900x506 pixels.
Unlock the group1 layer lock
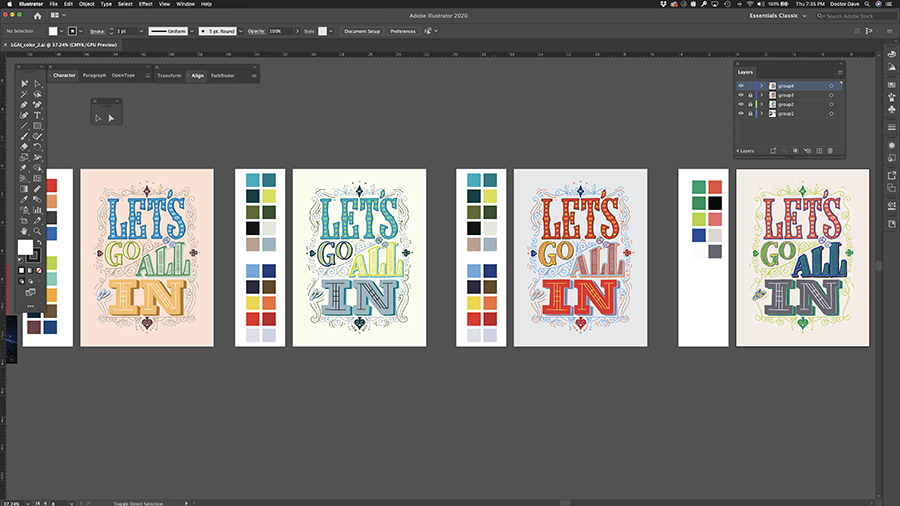pos(750,114)
